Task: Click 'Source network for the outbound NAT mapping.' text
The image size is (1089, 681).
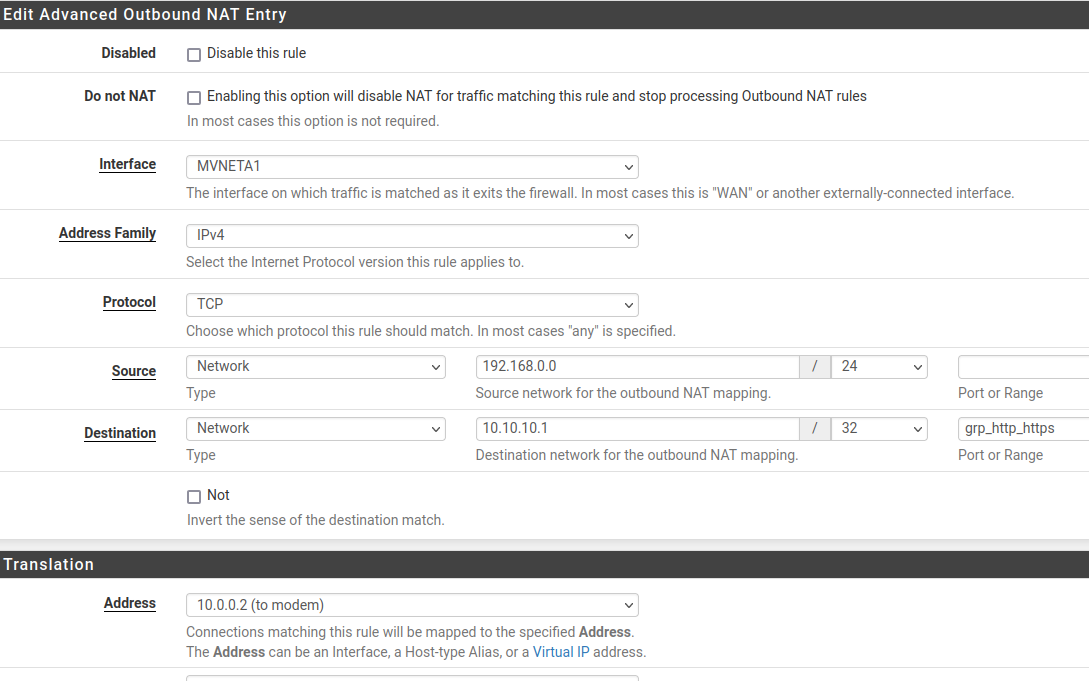Action: [x=623, y=393]
